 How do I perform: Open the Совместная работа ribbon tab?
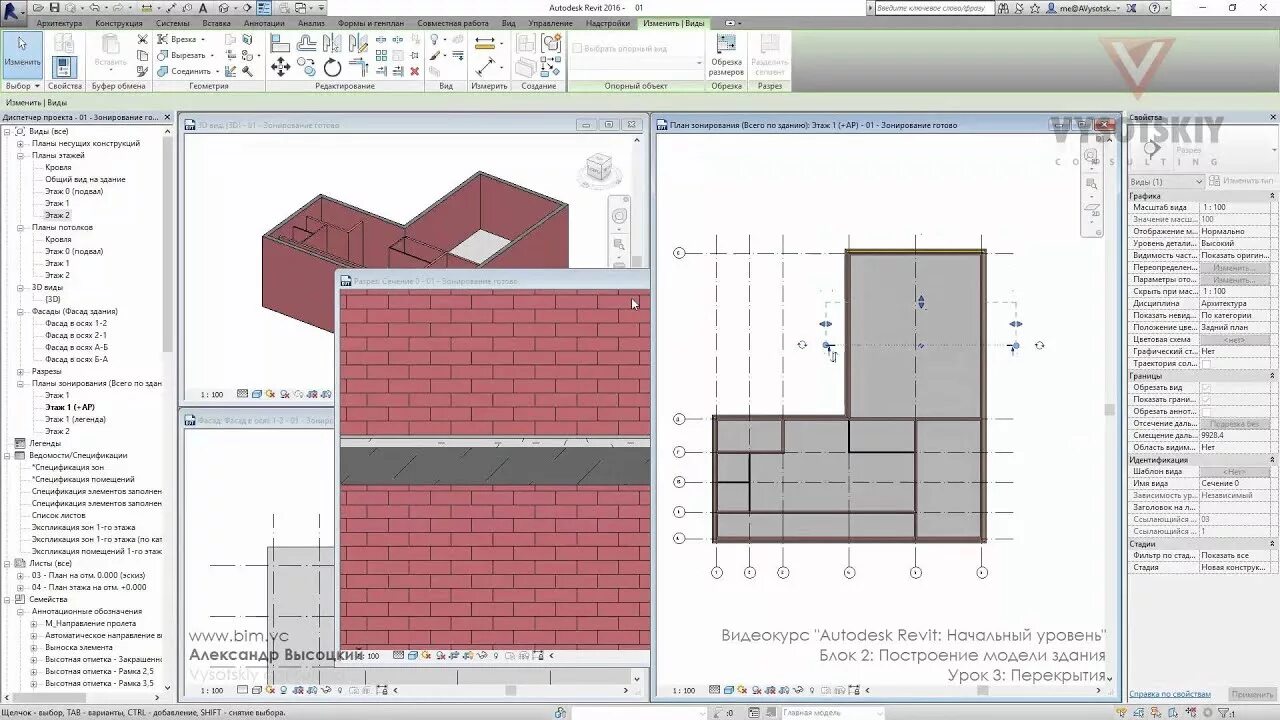pos(453,22)
